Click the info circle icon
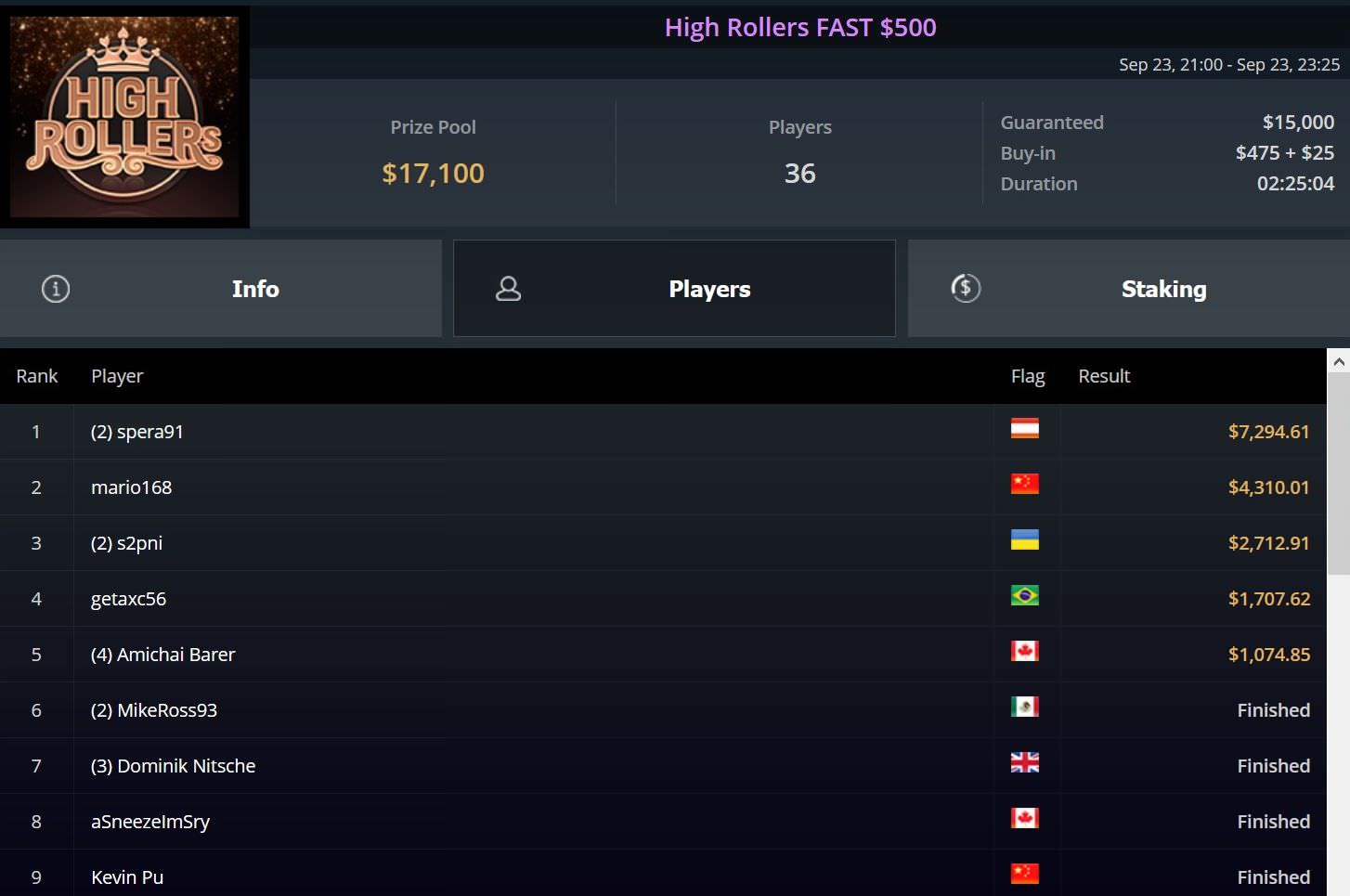Image resolution: width=1350 pixels, height=896 pixels. coord(56,289)
